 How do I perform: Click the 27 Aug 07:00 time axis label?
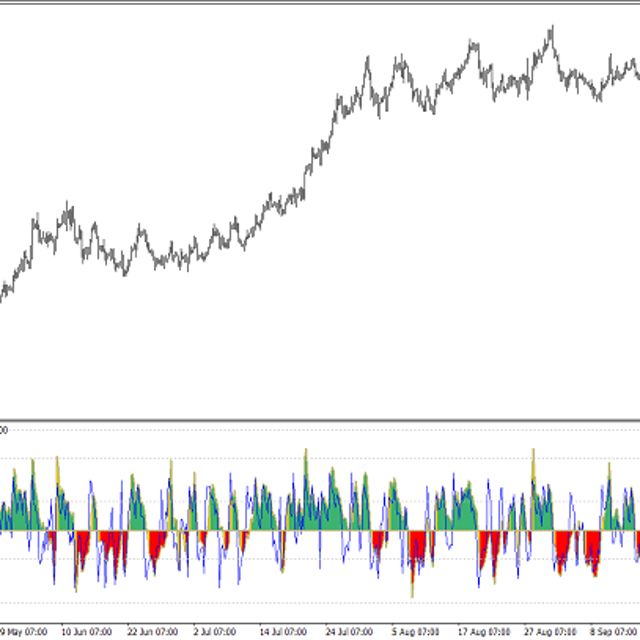tap(548, 631)
